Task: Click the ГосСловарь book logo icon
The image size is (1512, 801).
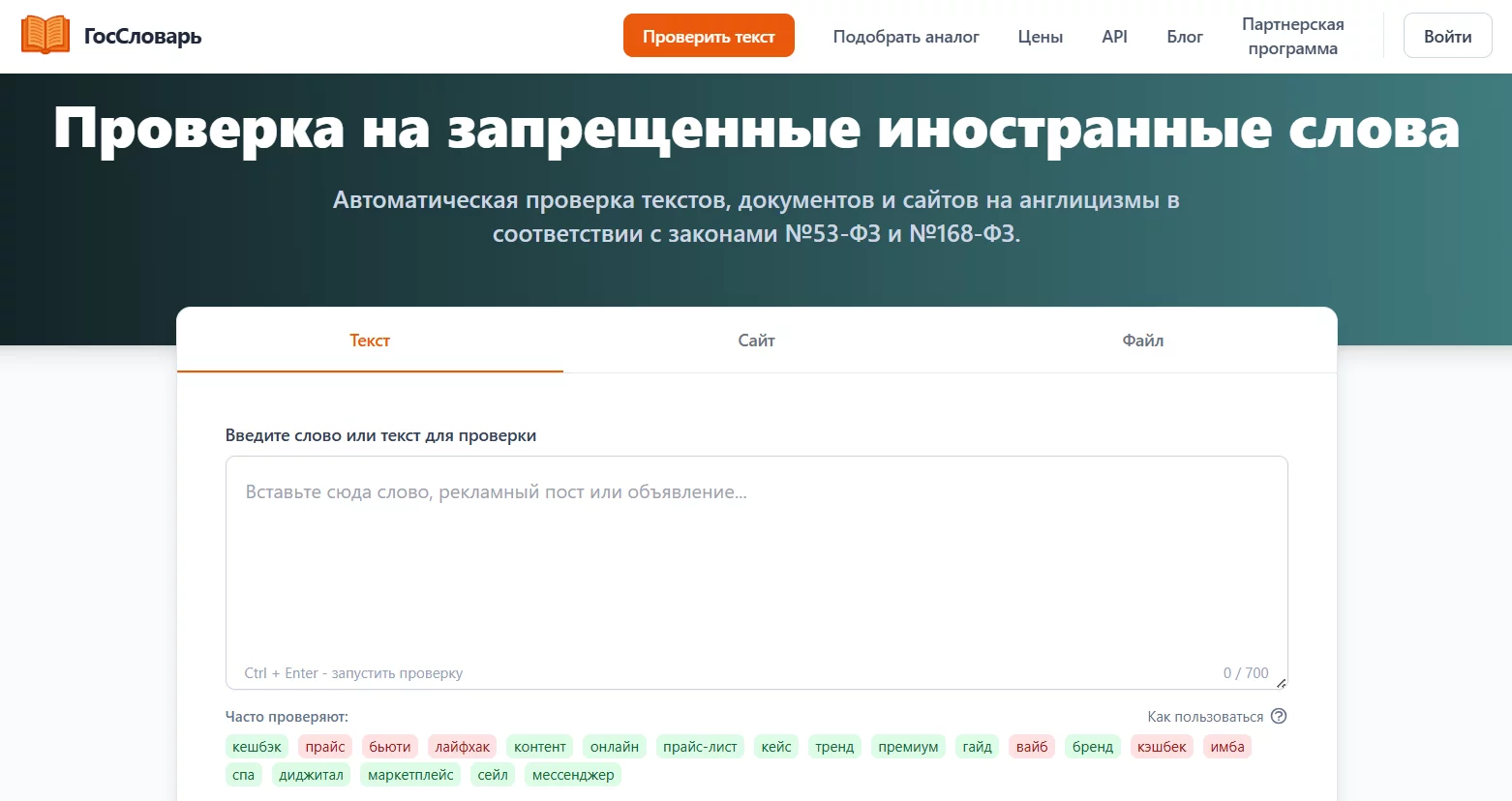Action: (45, 36)
